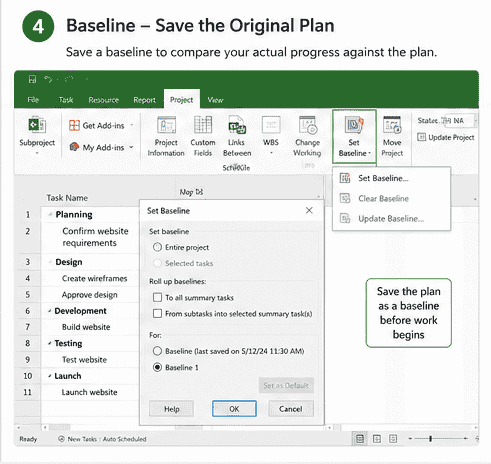Click the Update Project icon
Image resolution: width=491 pixels, height=464 pixels.
(421, 137)
